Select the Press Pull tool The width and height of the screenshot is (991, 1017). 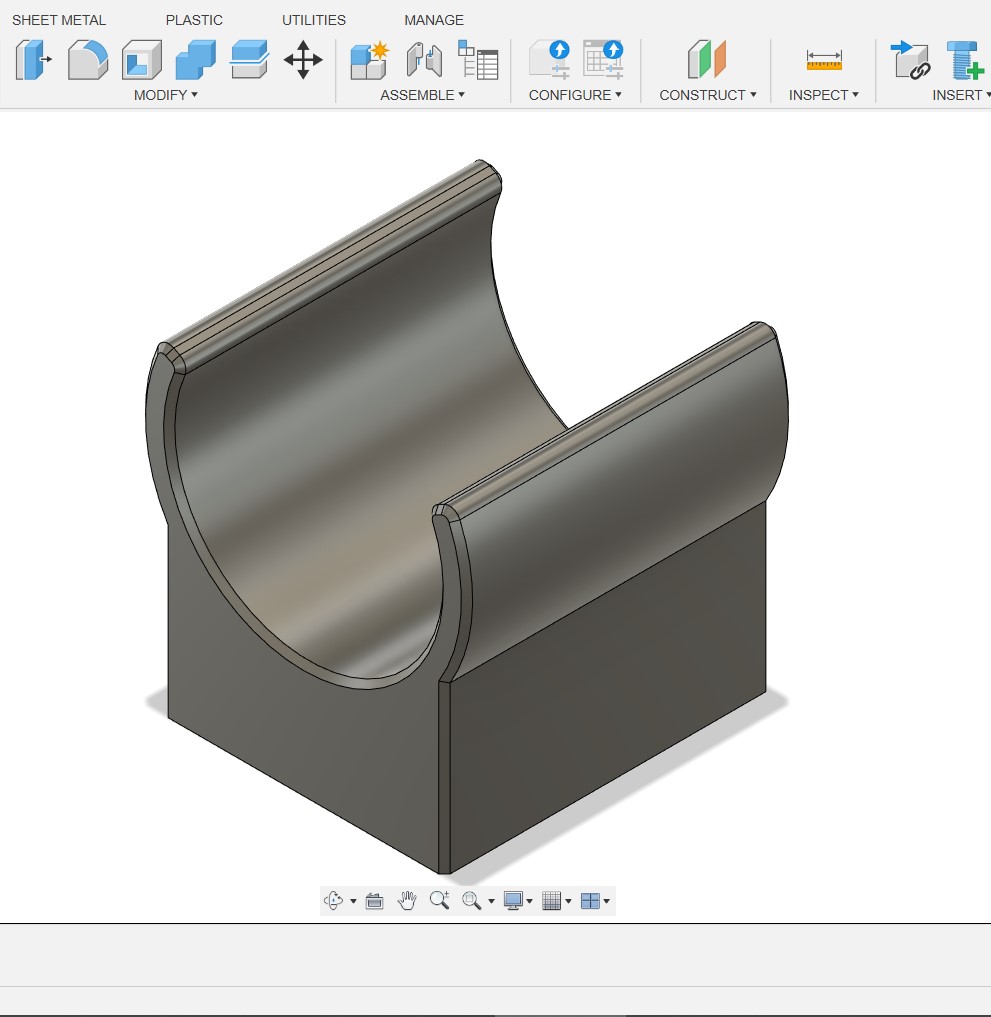click(x=33, y=60)
